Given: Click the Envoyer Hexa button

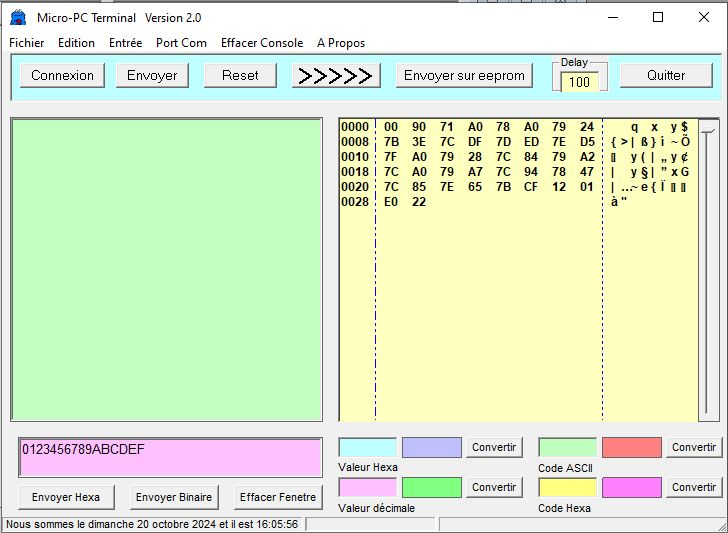Looking at the screenshot, I should click(x=66, y=497).
